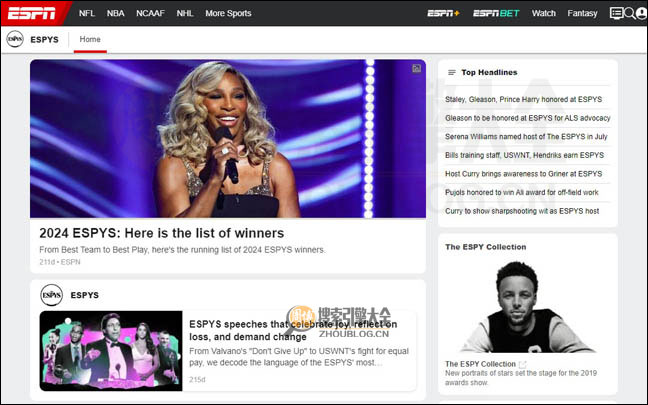Open the ESPN BET link

(x=496, y=13)
